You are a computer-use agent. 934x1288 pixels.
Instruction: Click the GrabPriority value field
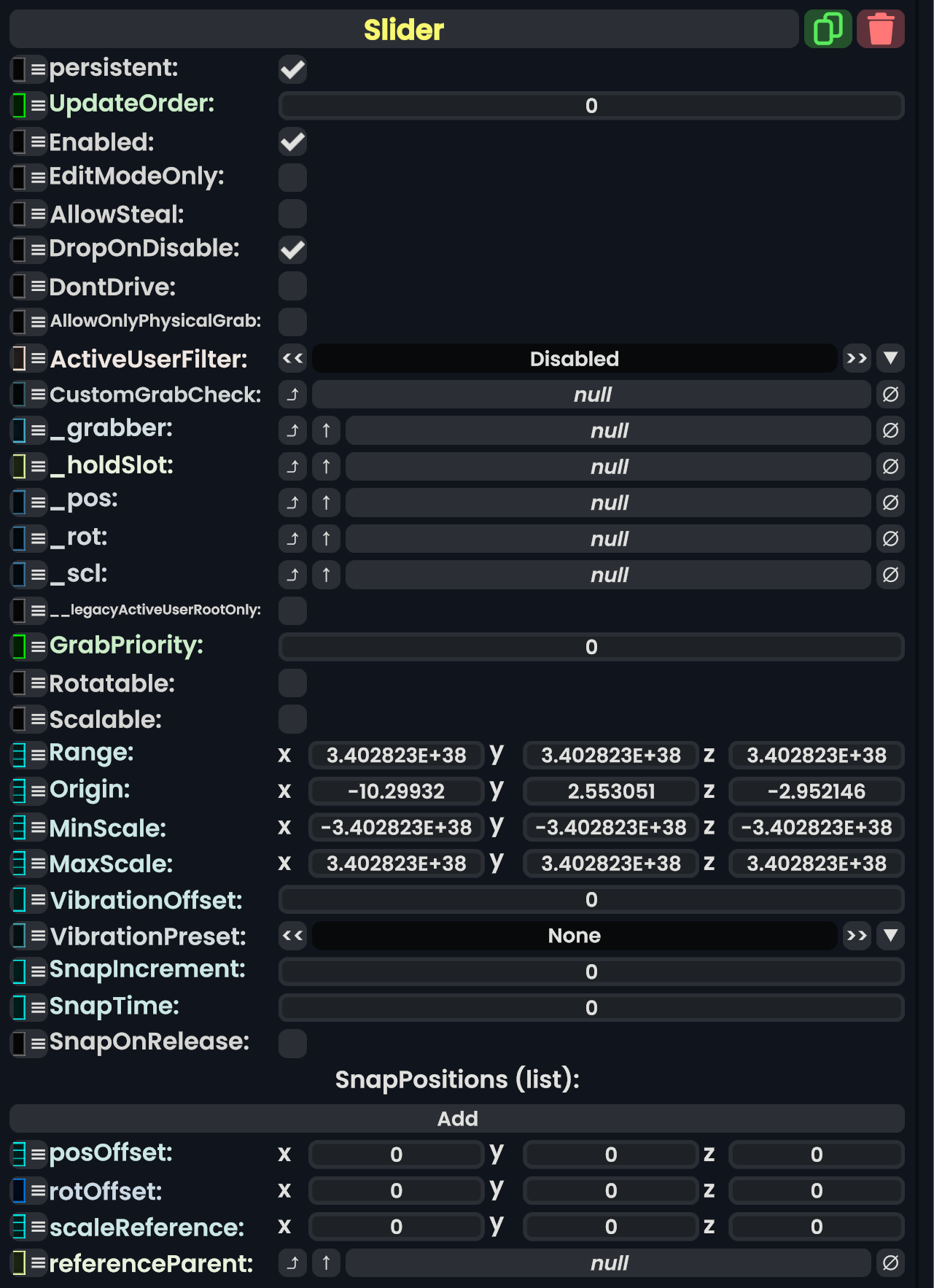[x=591, y=647]
